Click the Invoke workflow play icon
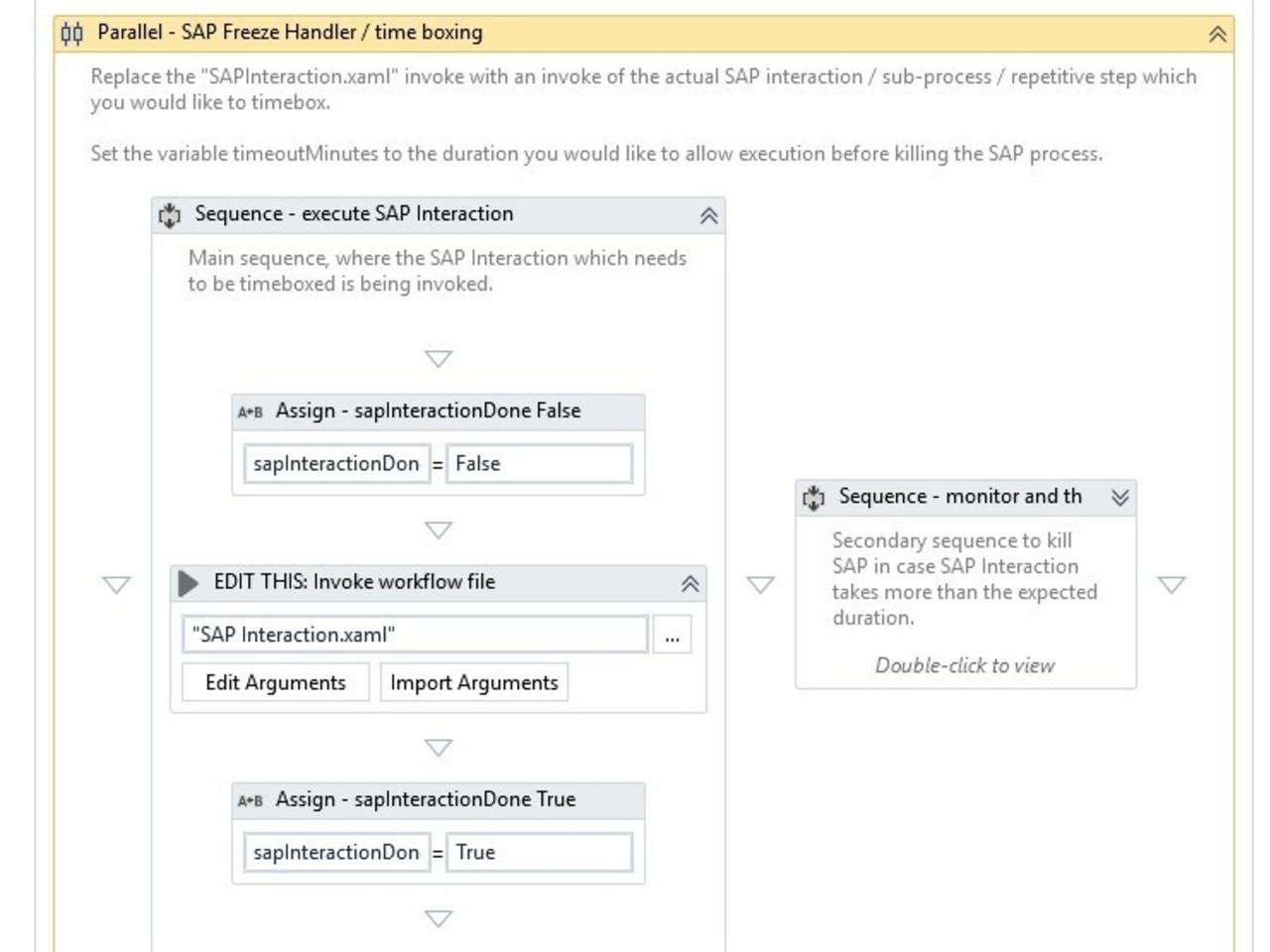 (188, 583)
